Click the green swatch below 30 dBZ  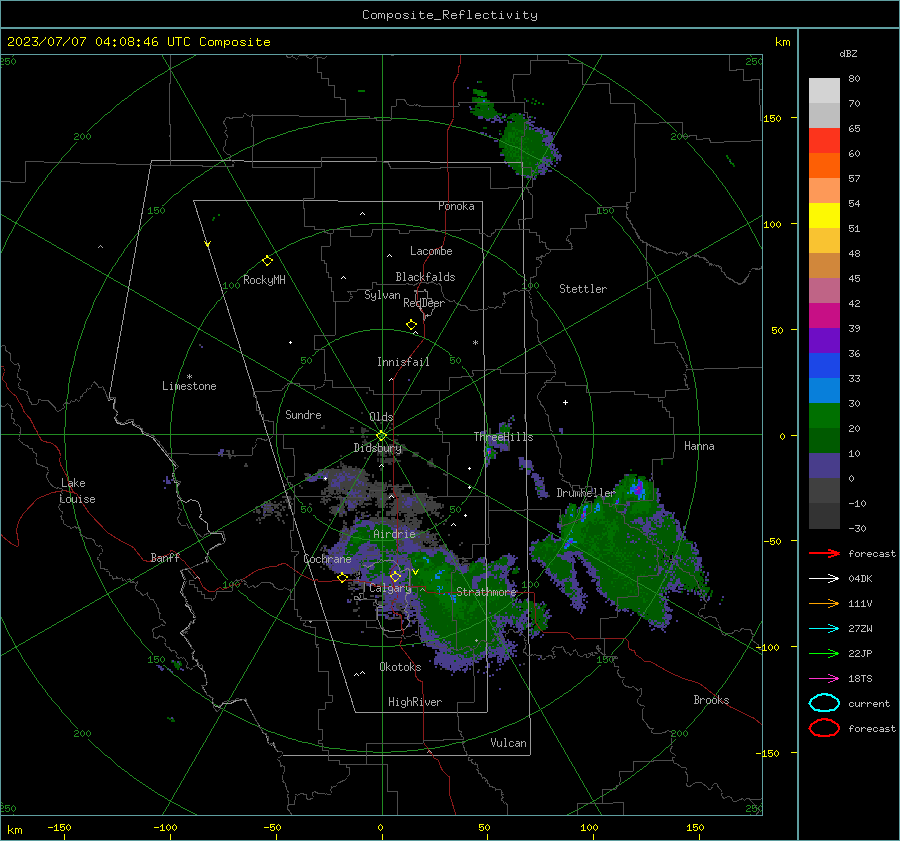(824, 416)
